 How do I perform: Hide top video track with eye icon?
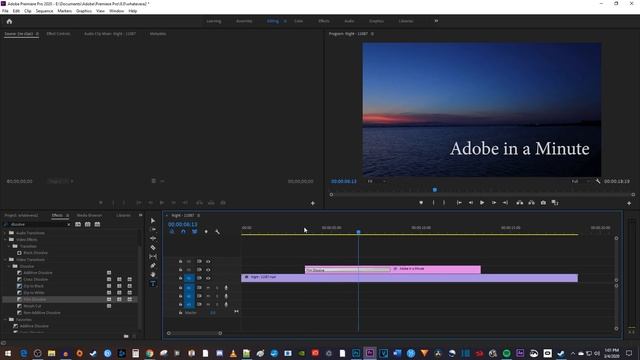coord(208,261)
